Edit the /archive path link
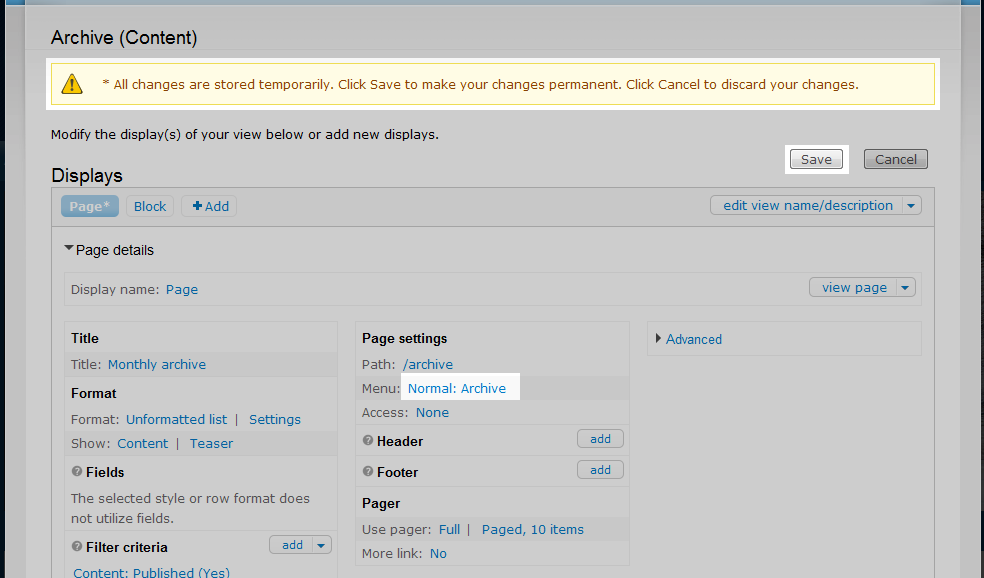This screenshot has height=578, width=984. pyautogui.click(x=428, y=364)
